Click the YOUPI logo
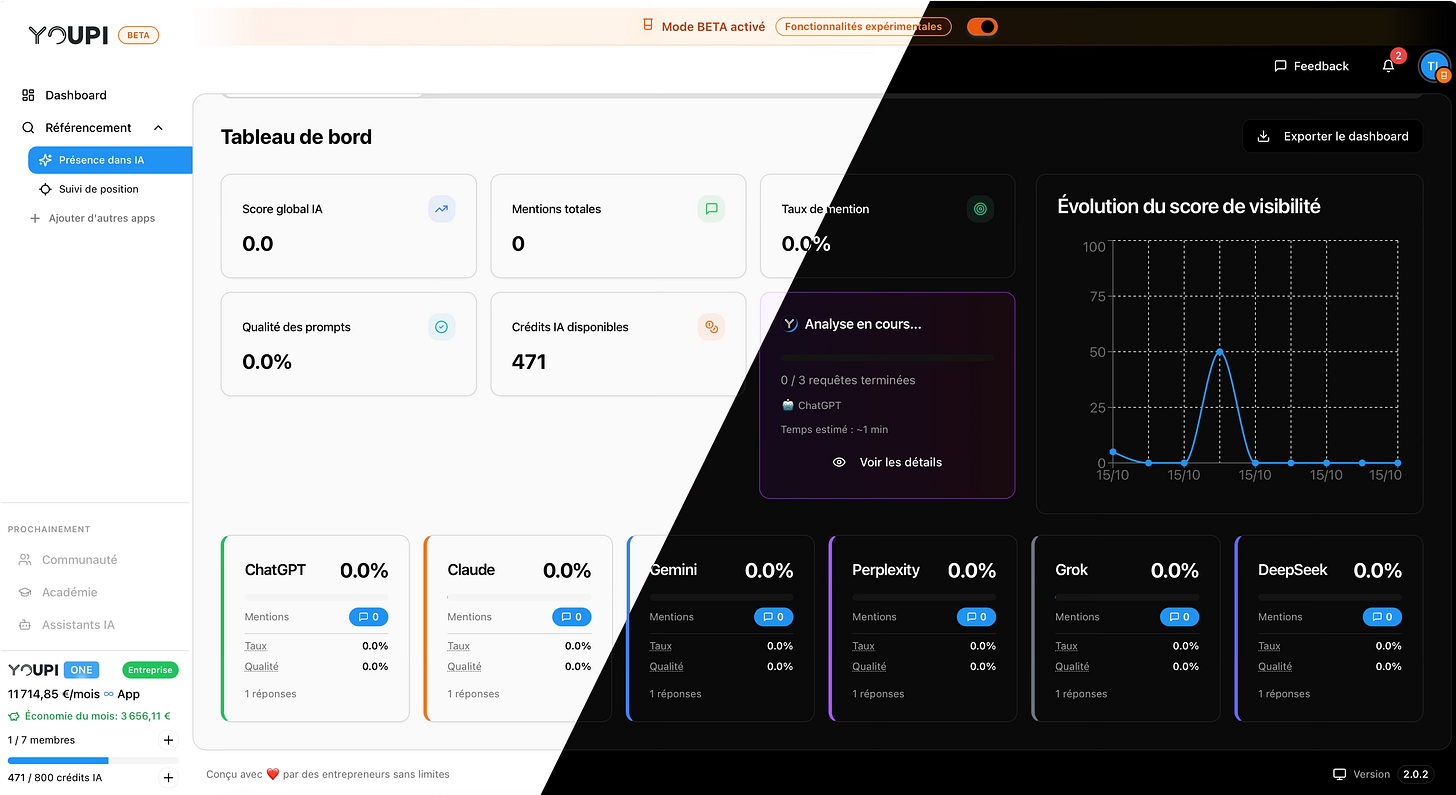 coord(69,35)
